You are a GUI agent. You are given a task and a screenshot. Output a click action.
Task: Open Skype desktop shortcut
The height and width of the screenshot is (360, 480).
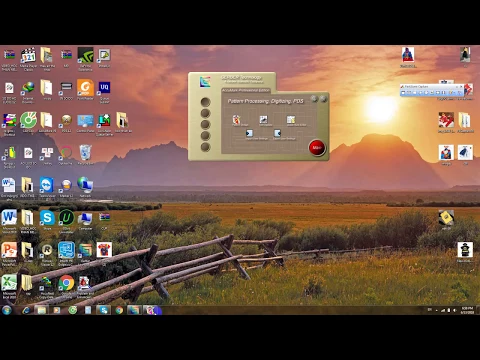(x=47, y=219)
